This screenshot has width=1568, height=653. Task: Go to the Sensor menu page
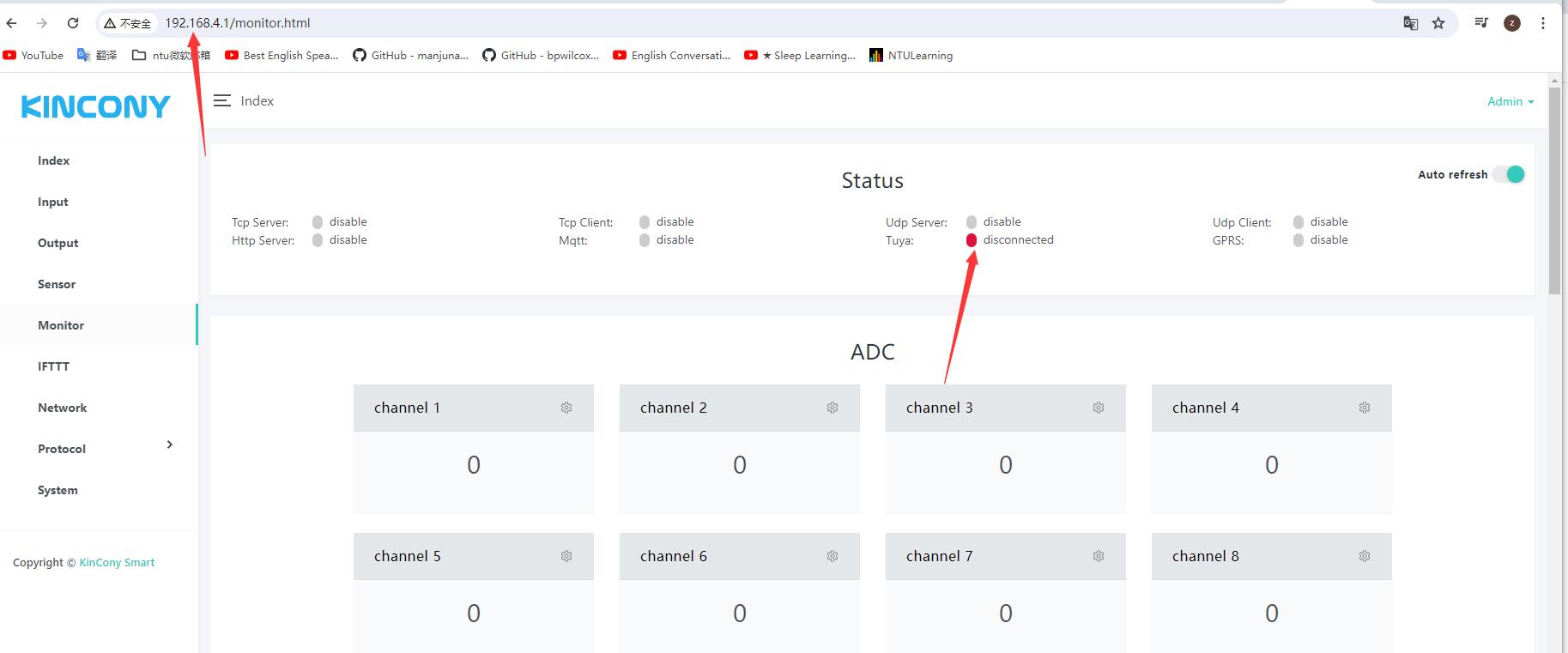(57, 284)
